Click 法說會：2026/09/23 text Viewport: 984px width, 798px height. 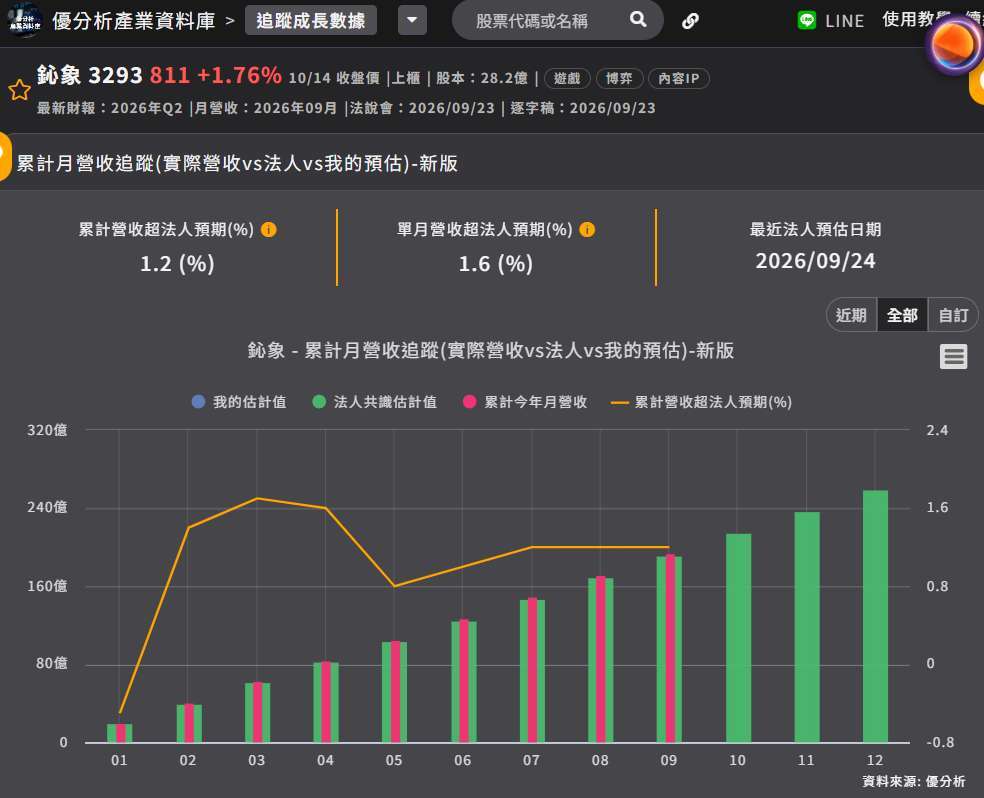[x=422, y=108]
